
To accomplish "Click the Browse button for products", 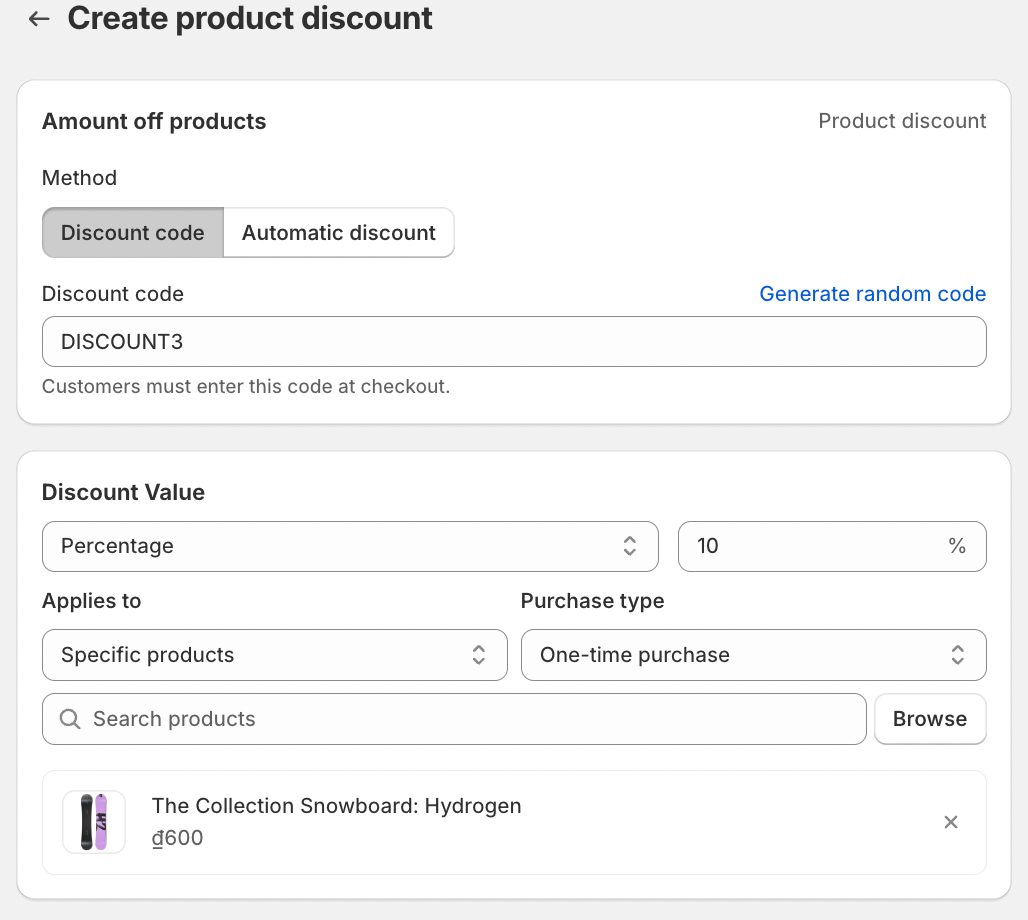I will point(929,719).
